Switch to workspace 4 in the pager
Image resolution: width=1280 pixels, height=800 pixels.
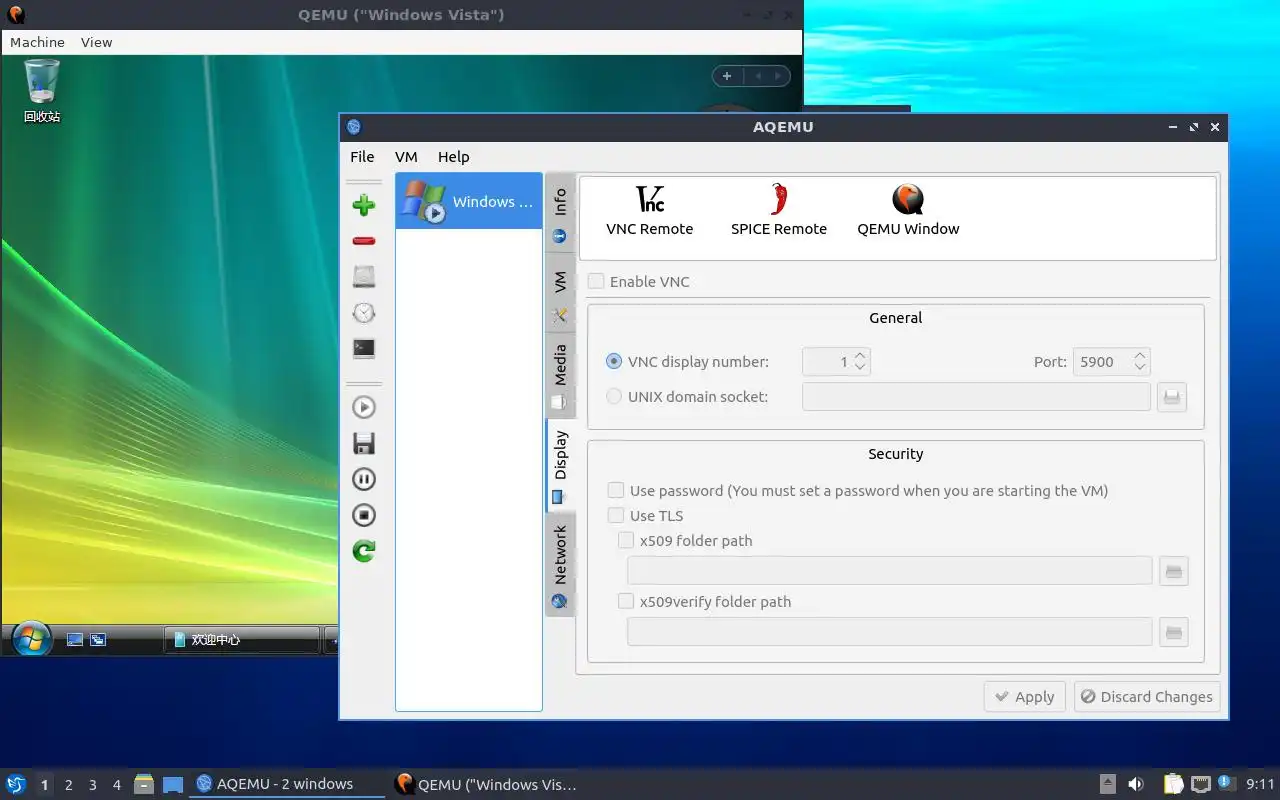pyautogui.click(x=117, y=785)
